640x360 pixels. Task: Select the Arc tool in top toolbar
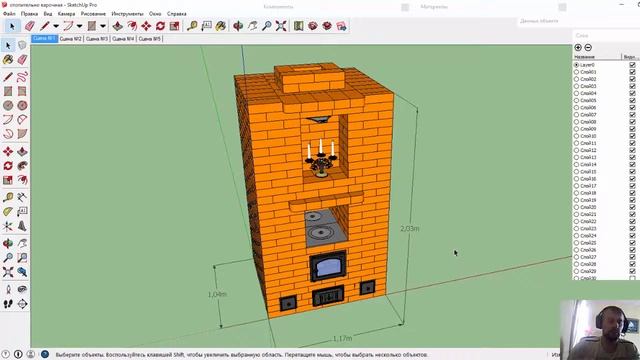[x=68, y=26]
